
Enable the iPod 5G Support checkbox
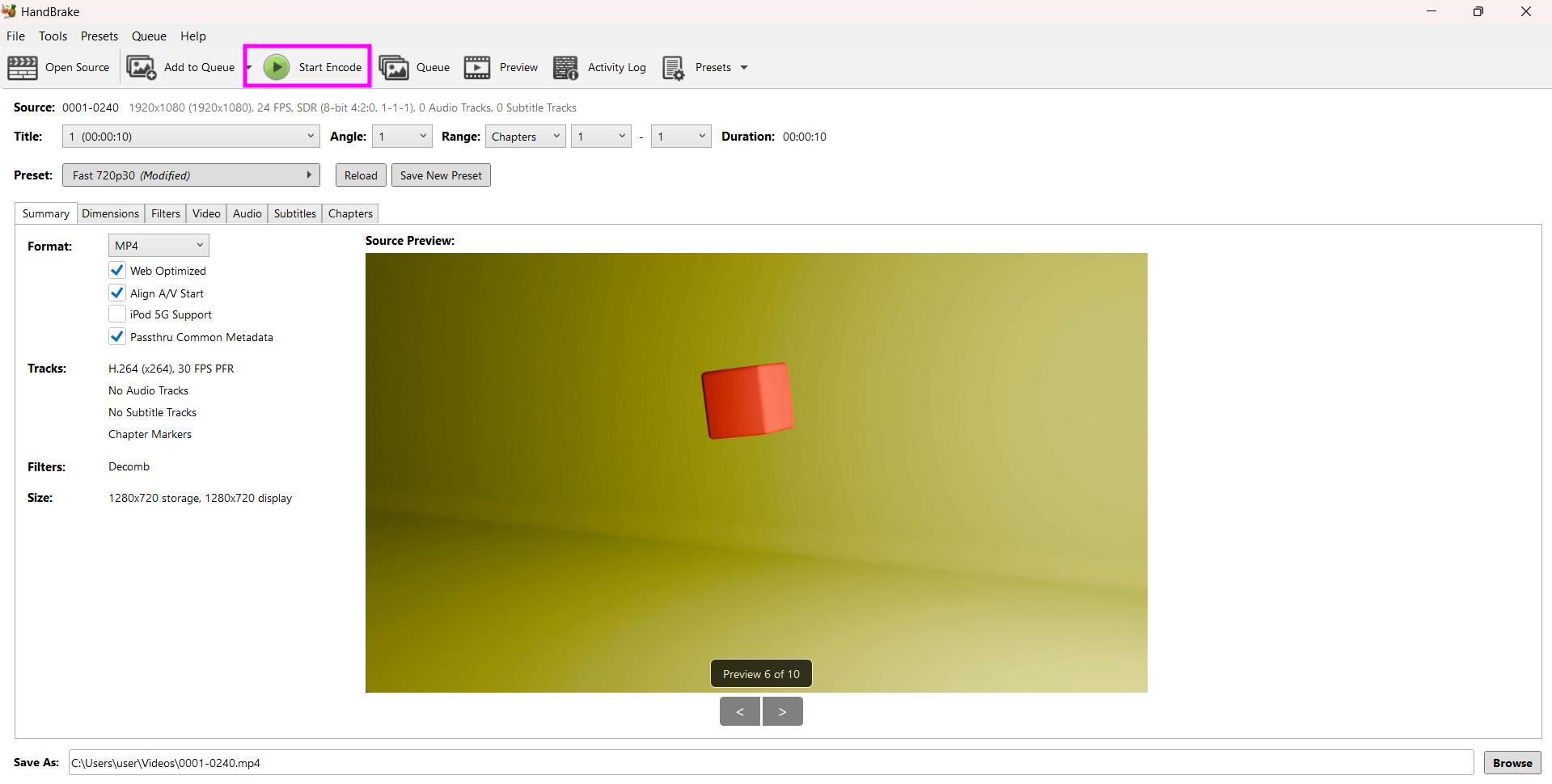(117, 314)
